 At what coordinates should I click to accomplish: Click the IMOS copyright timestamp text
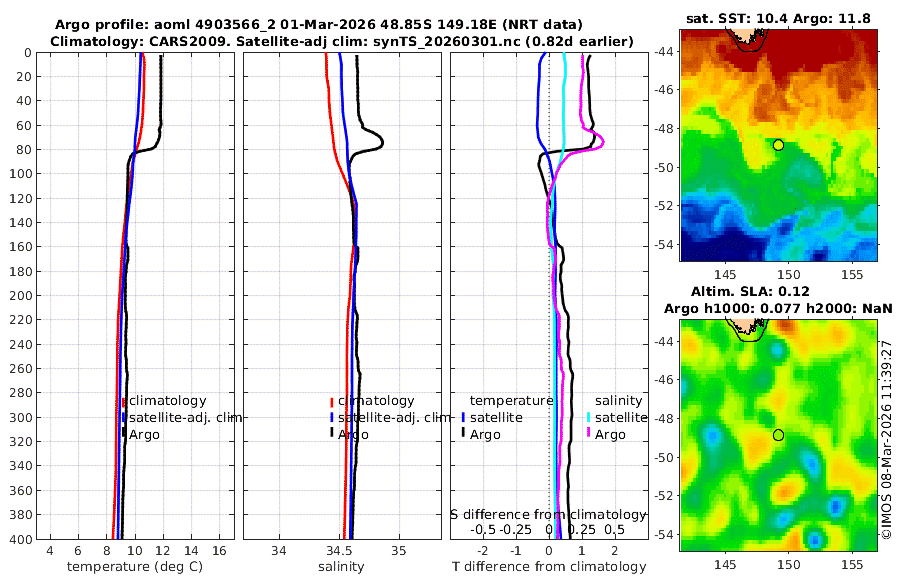click(887, 439)
